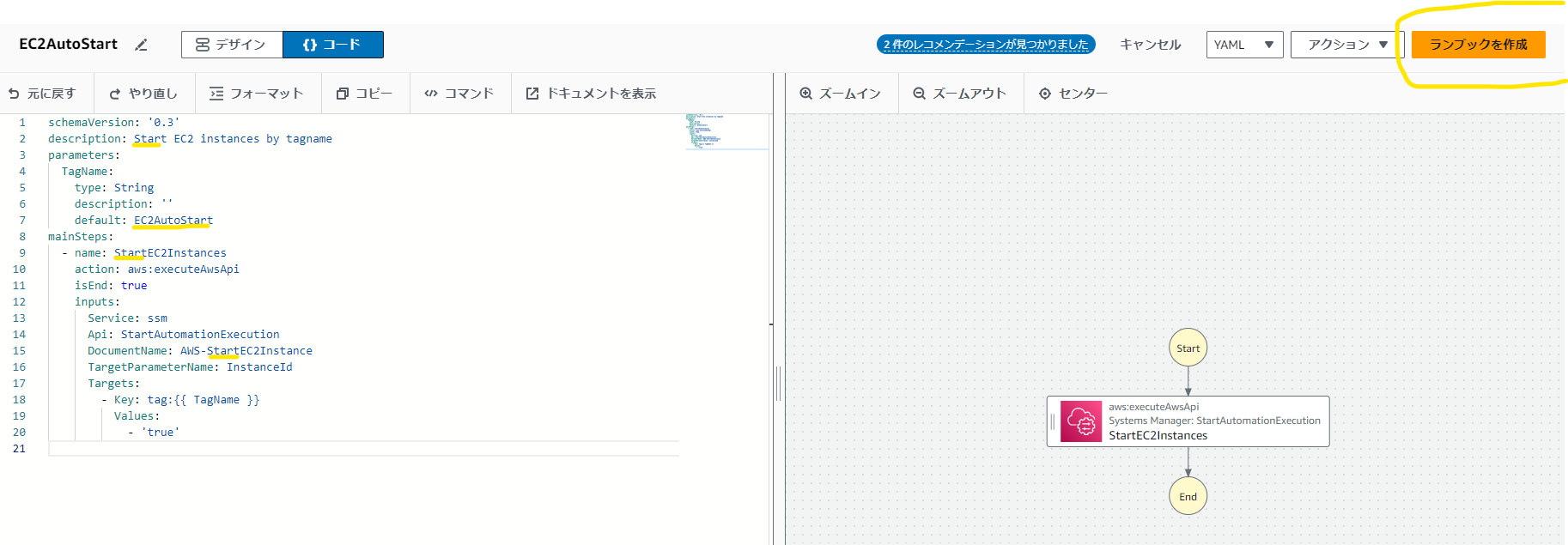Format the code with フォーマット

pyautogui.click(x=256, y=94)
